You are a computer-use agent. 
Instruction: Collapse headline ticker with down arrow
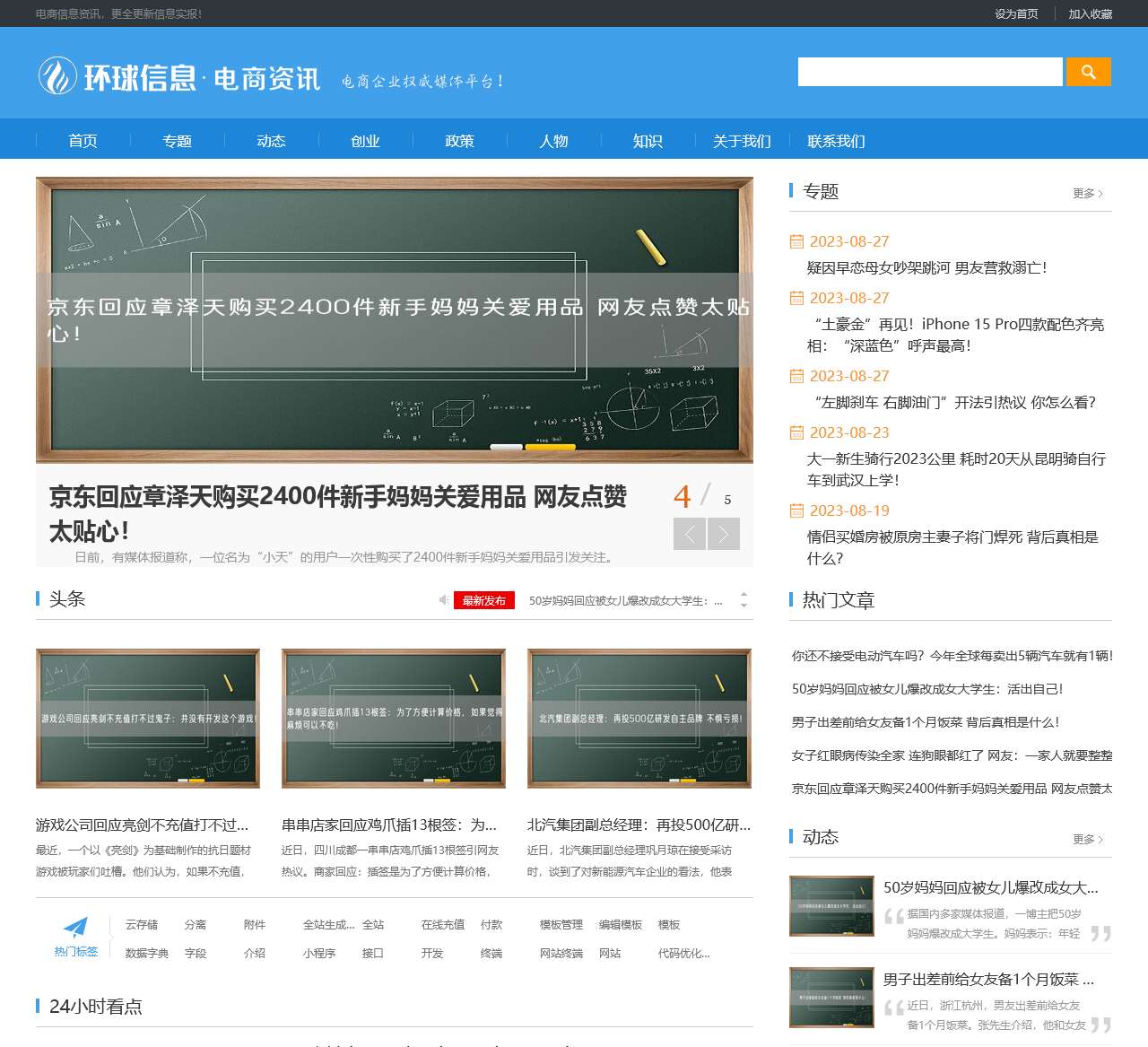click(x=742, y=607)
